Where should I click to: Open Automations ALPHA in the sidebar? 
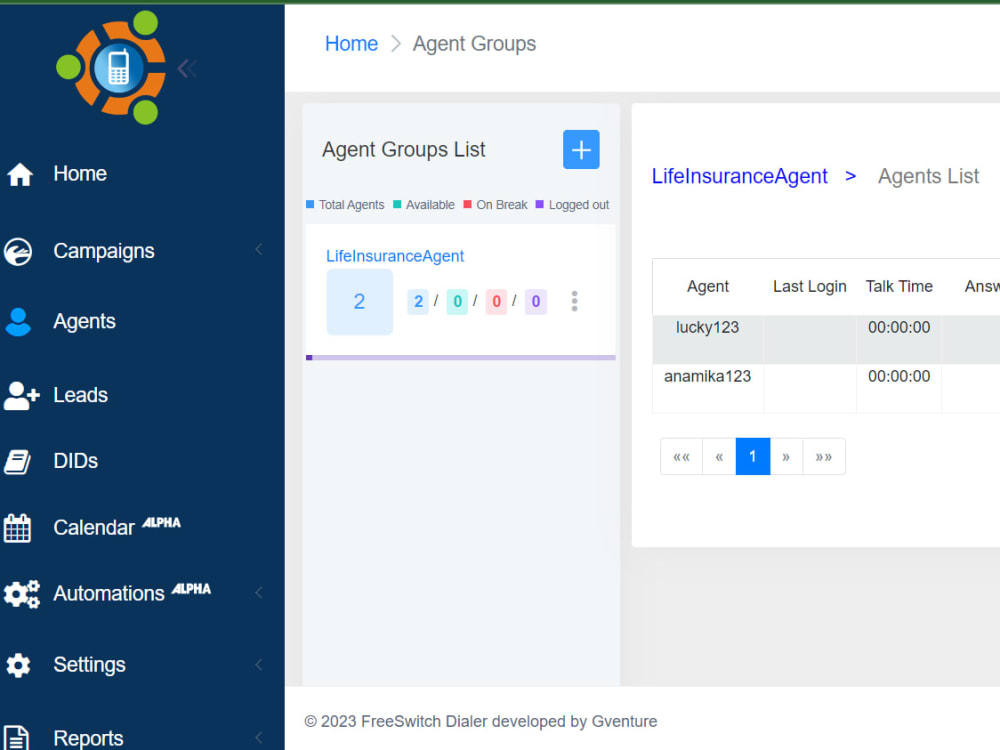click(x=132, y=592)
